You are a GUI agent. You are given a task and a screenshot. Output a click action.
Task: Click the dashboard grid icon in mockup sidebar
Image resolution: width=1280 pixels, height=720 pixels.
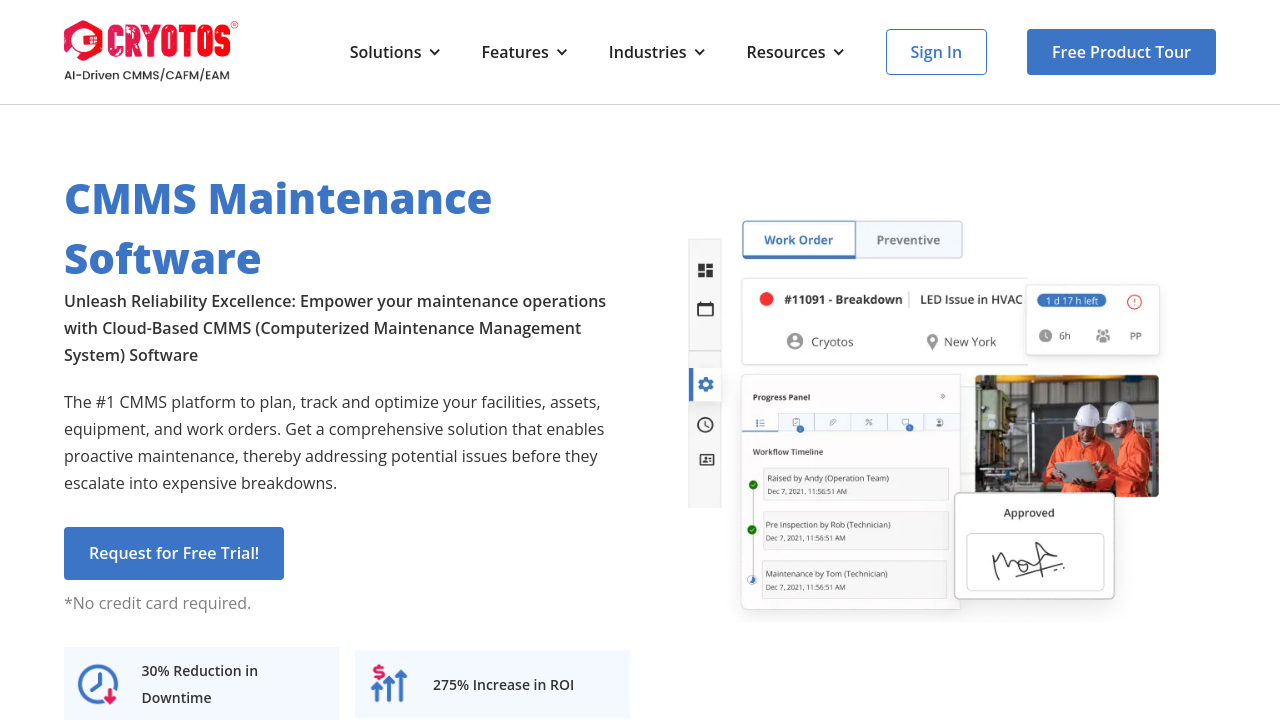(x=705, y=270)
